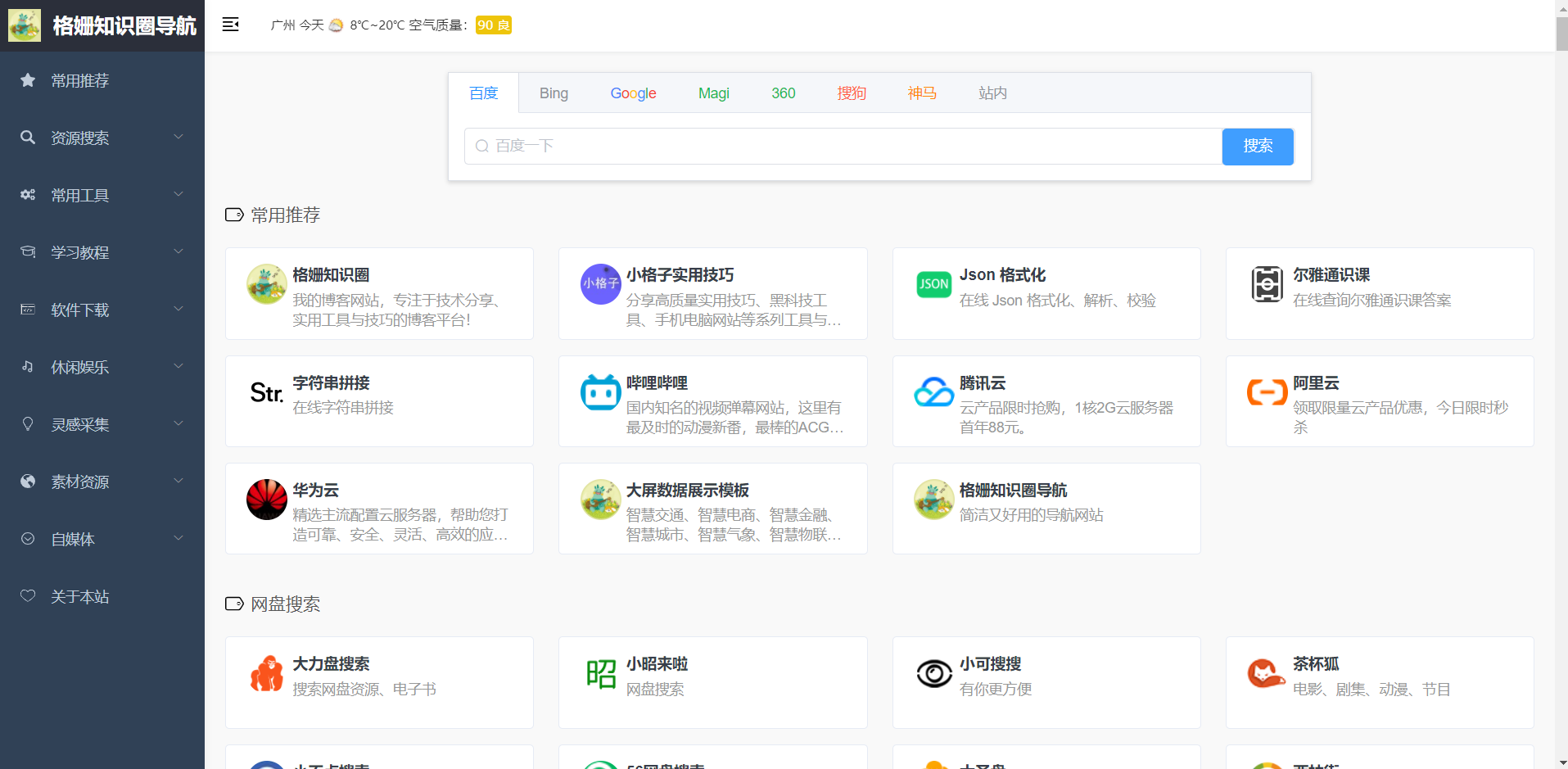Viewport: 1568px width, 769px height.
Task: Click the green JSON icon
Action: [x=934, y=284]
